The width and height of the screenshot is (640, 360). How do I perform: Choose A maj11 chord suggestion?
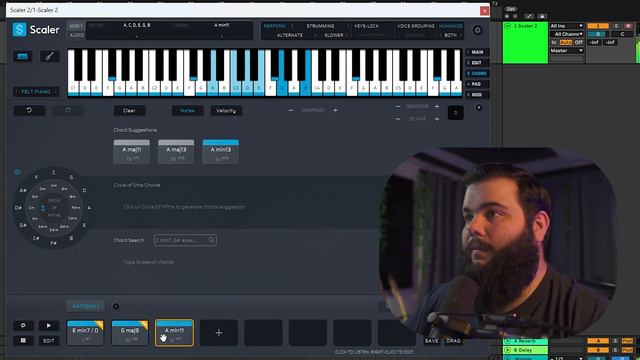(131, 152)
